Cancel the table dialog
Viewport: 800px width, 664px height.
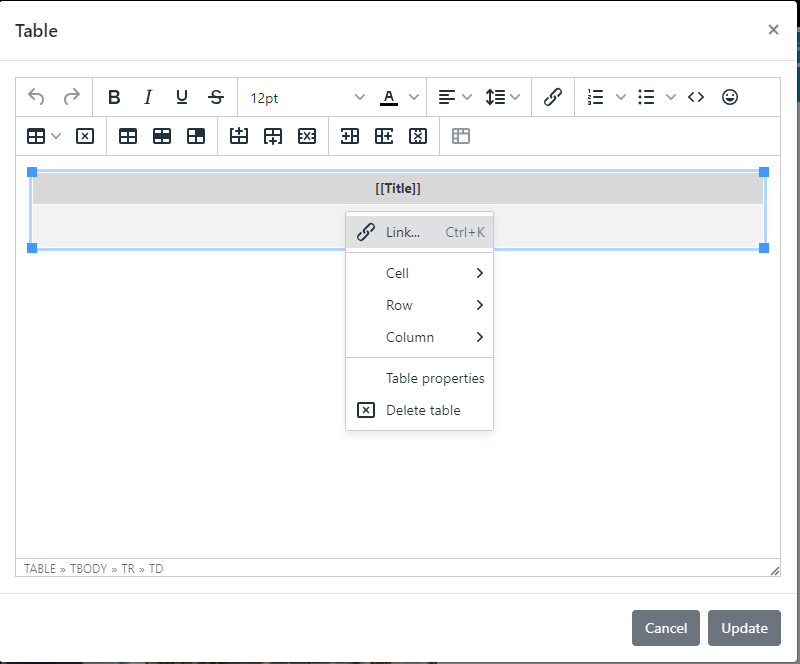(x=665, y=628)
